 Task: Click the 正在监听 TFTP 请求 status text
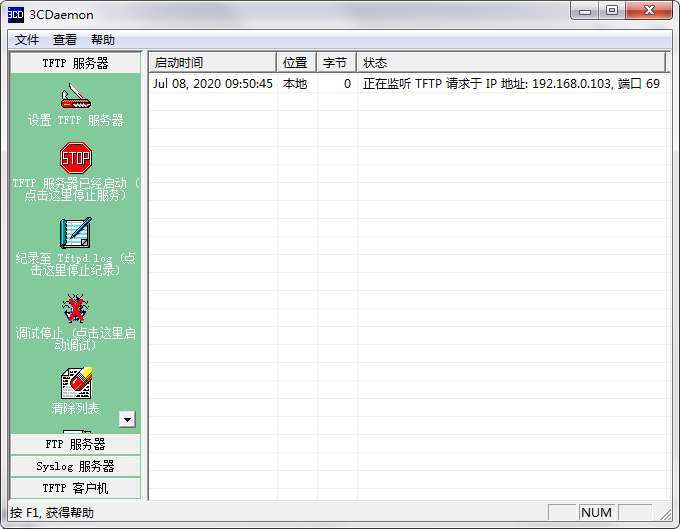coord(511,84)
